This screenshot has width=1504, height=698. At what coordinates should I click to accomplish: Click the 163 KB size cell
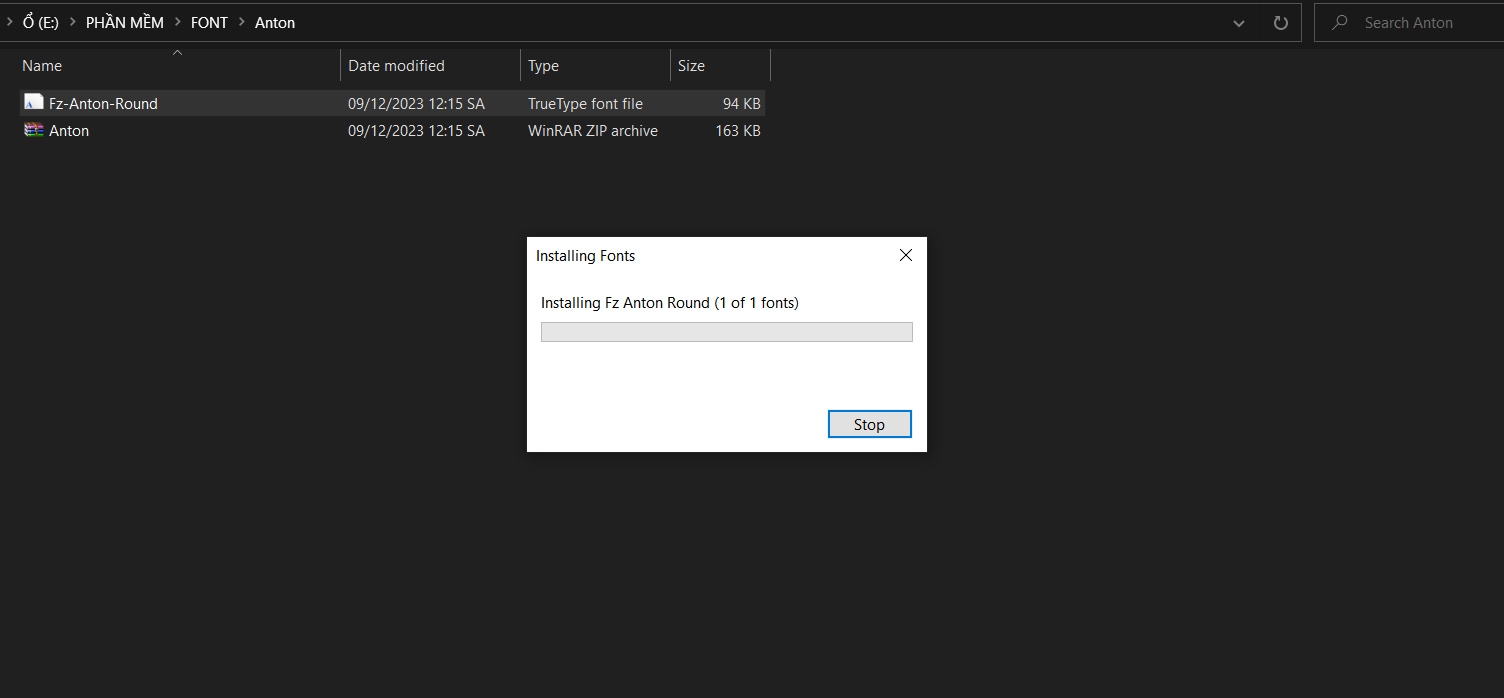tap(738, 130)
